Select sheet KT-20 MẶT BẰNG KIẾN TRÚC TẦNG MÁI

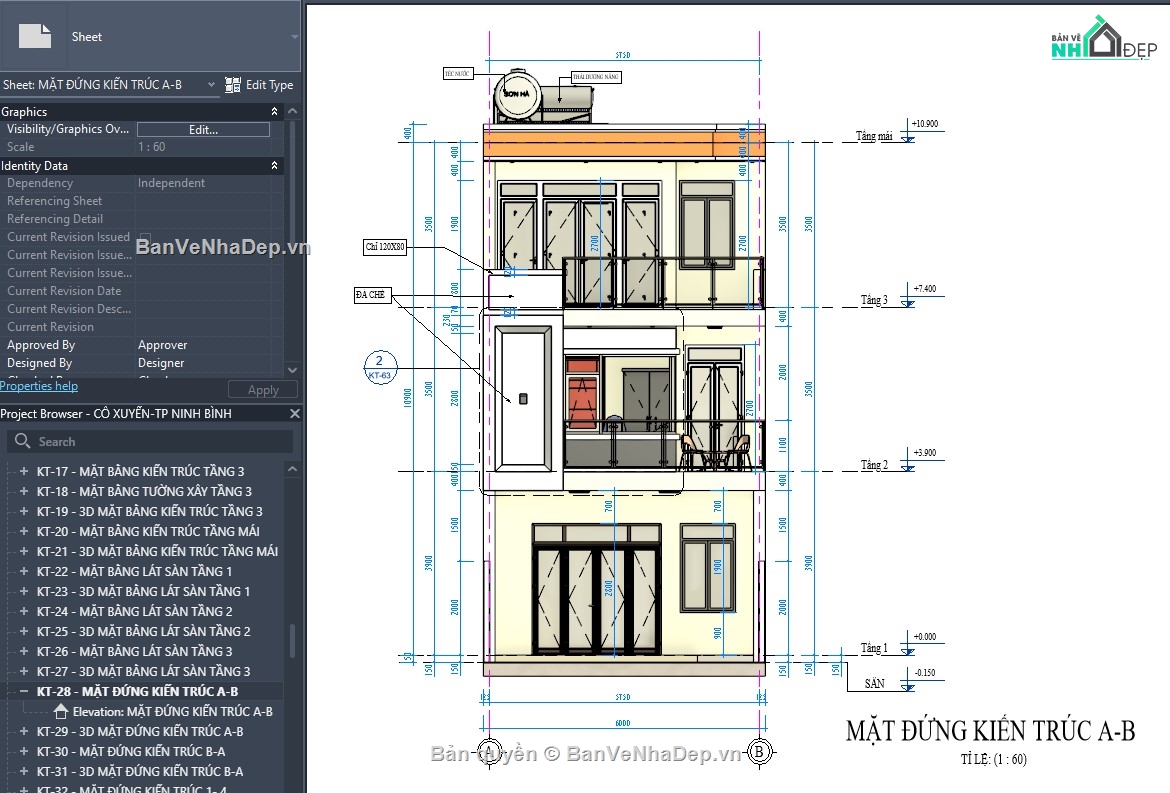[x=148, y=531]
